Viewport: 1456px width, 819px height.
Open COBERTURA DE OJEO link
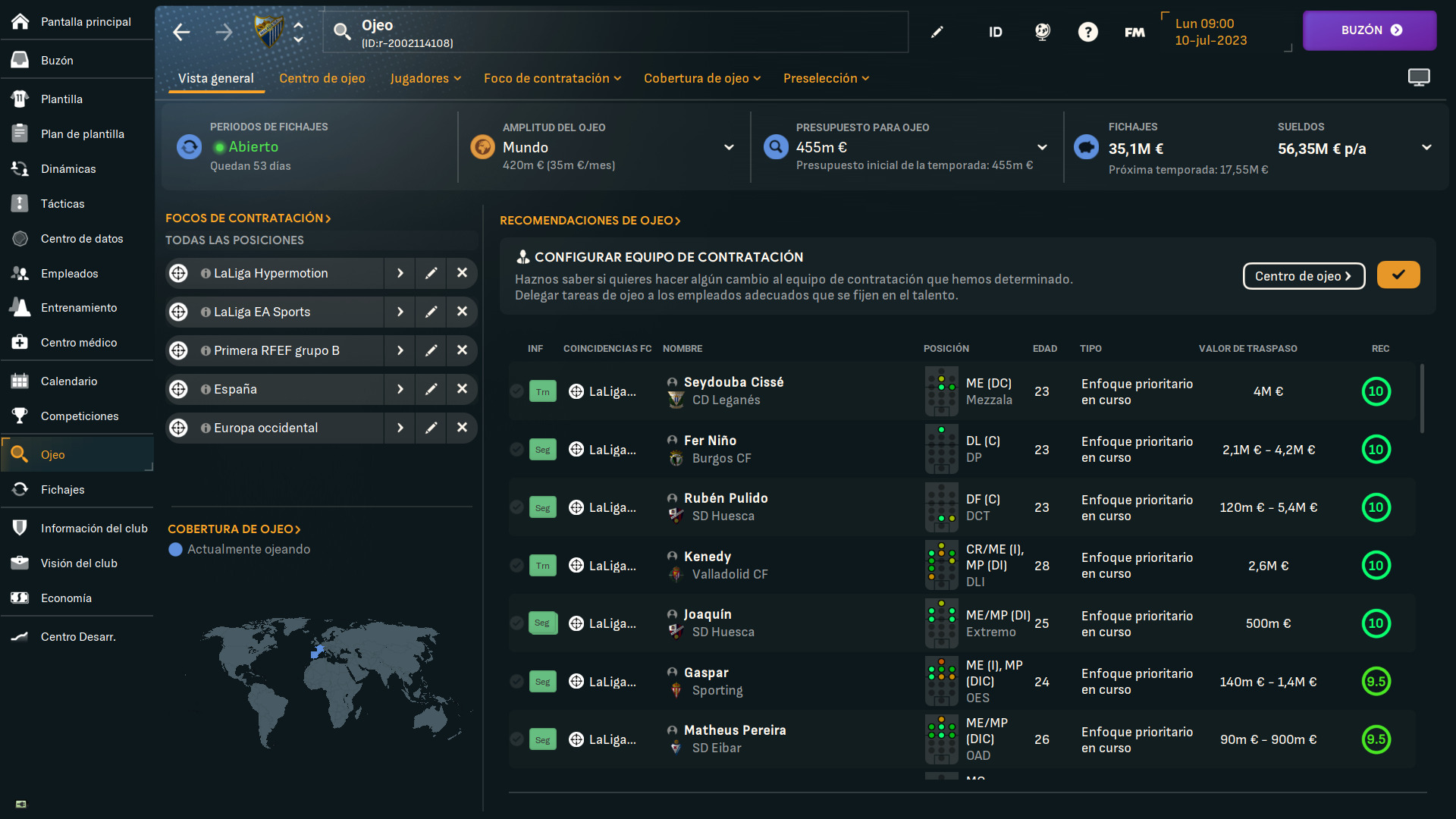[x=234, y=529]
